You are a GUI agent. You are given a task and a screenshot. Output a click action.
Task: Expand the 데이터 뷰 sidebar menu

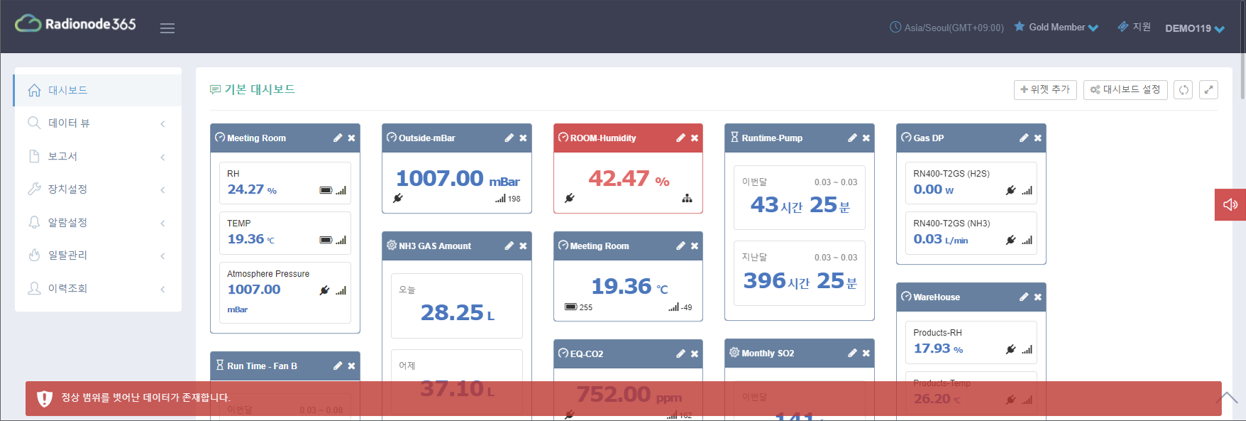(98, 123)
